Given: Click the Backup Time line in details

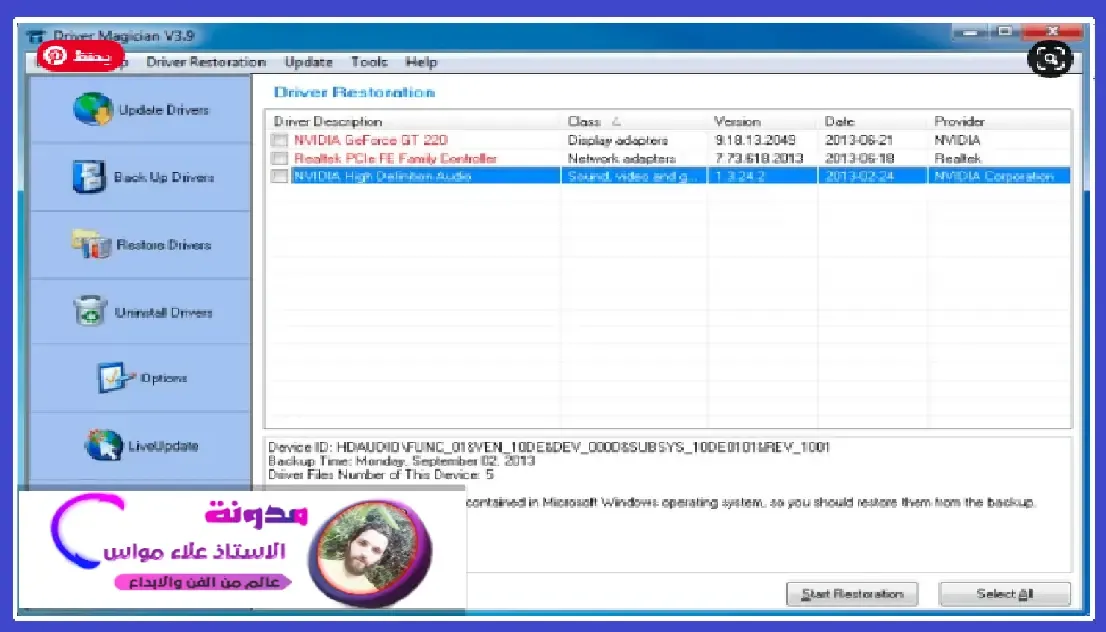Looking at the screenshot, I should click(x=401, y=461).
